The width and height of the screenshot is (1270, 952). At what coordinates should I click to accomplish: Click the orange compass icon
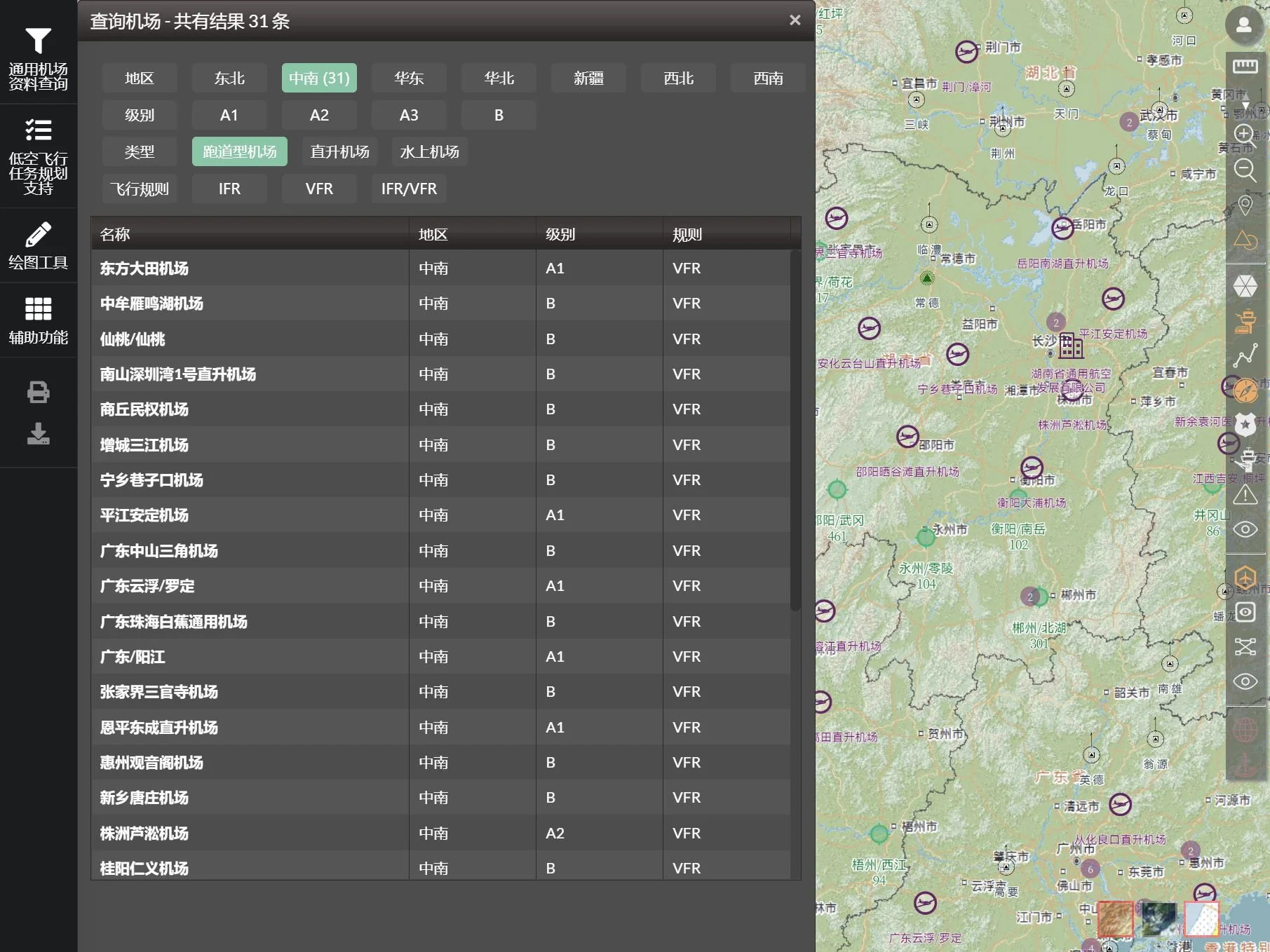[1245, 390]
